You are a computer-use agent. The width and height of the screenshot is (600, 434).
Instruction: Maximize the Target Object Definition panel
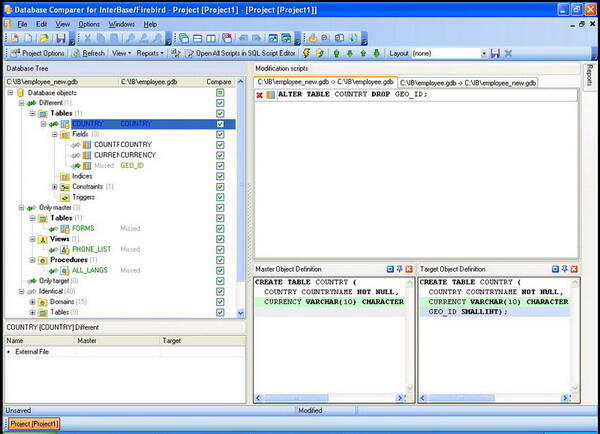tap(555, 269)
